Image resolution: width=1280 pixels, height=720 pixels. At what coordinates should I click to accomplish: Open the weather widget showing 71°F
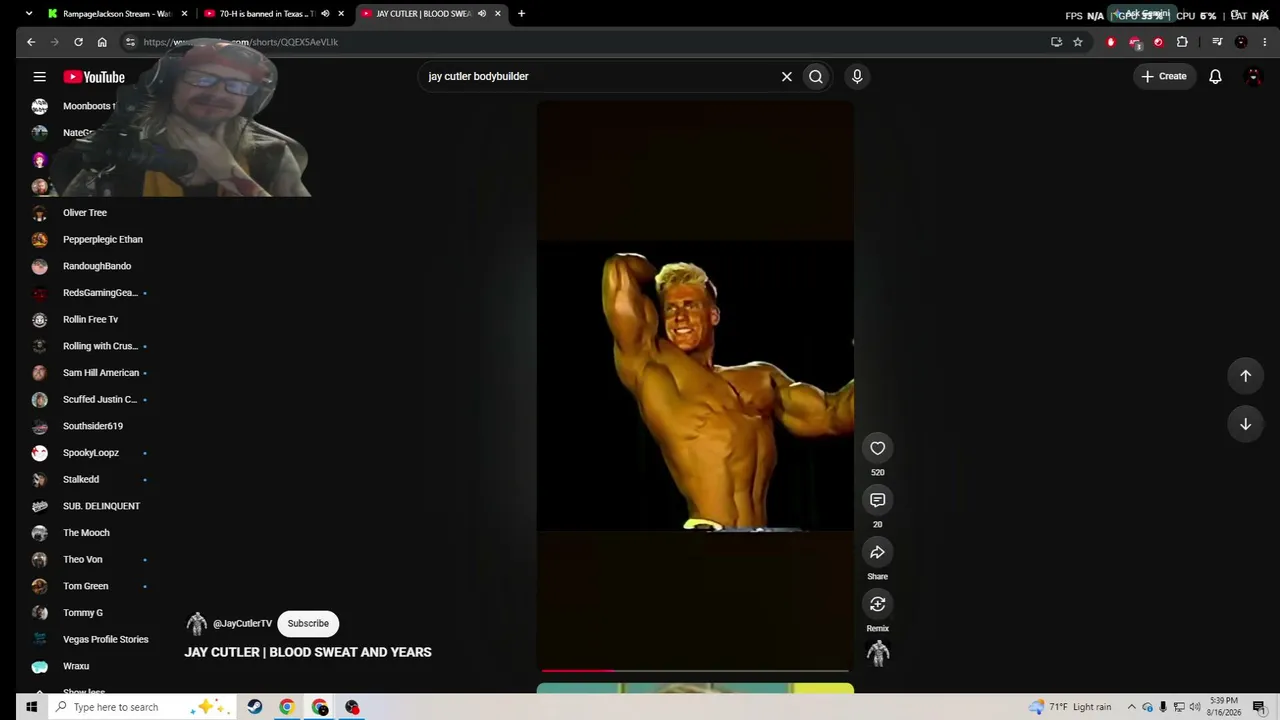pyautogui.click(x=1070, y=707)
